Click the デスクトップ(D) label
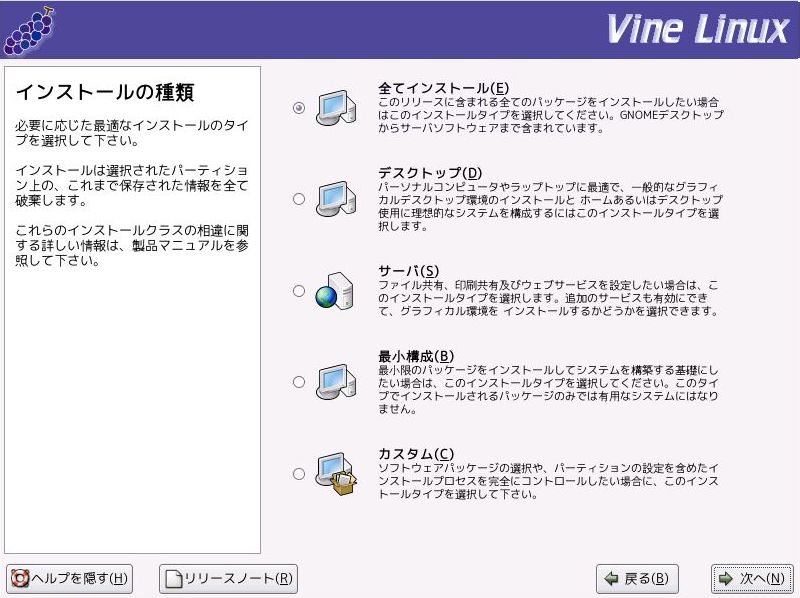Viewport: 800px width, 598px height. coord(430,173)
